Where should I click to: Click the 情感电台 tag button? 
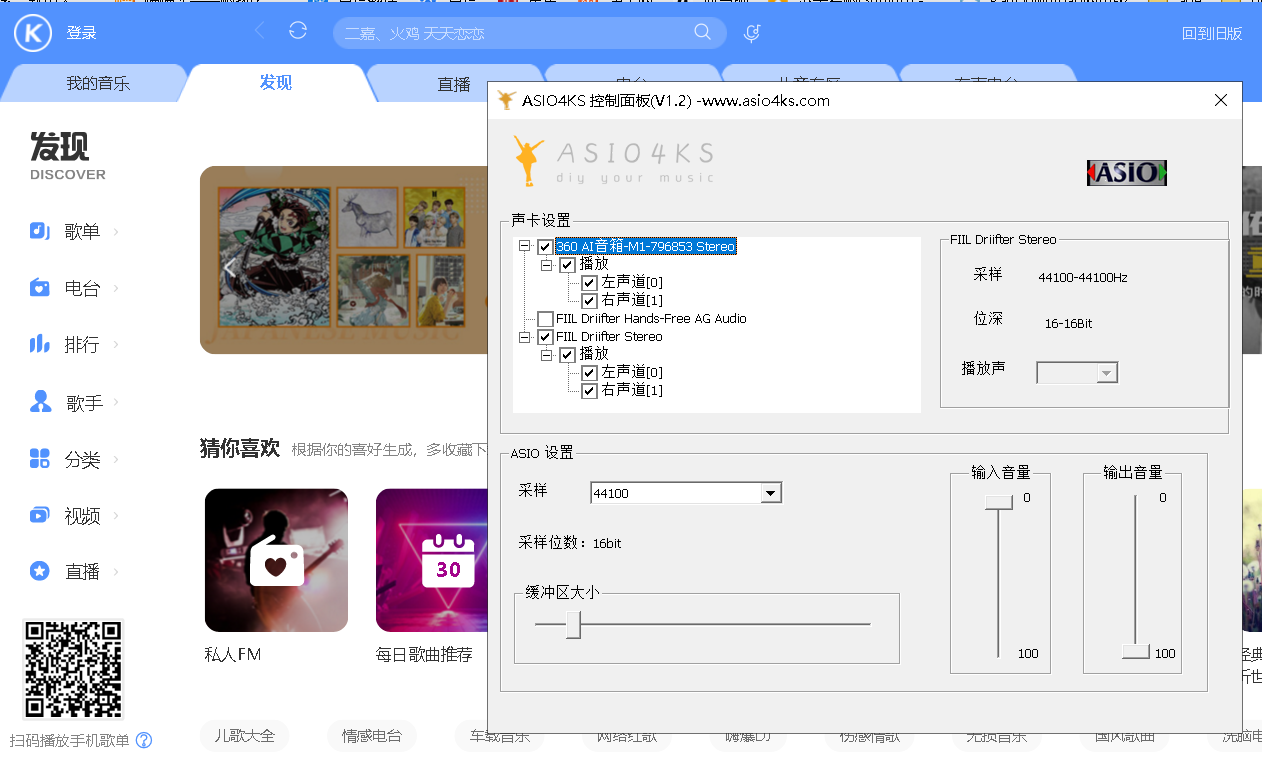(x=372, y=735)
